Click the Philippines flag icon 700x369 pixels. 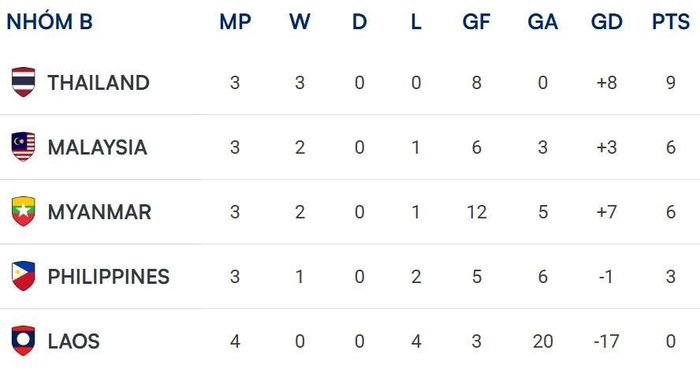pos(23,276)
